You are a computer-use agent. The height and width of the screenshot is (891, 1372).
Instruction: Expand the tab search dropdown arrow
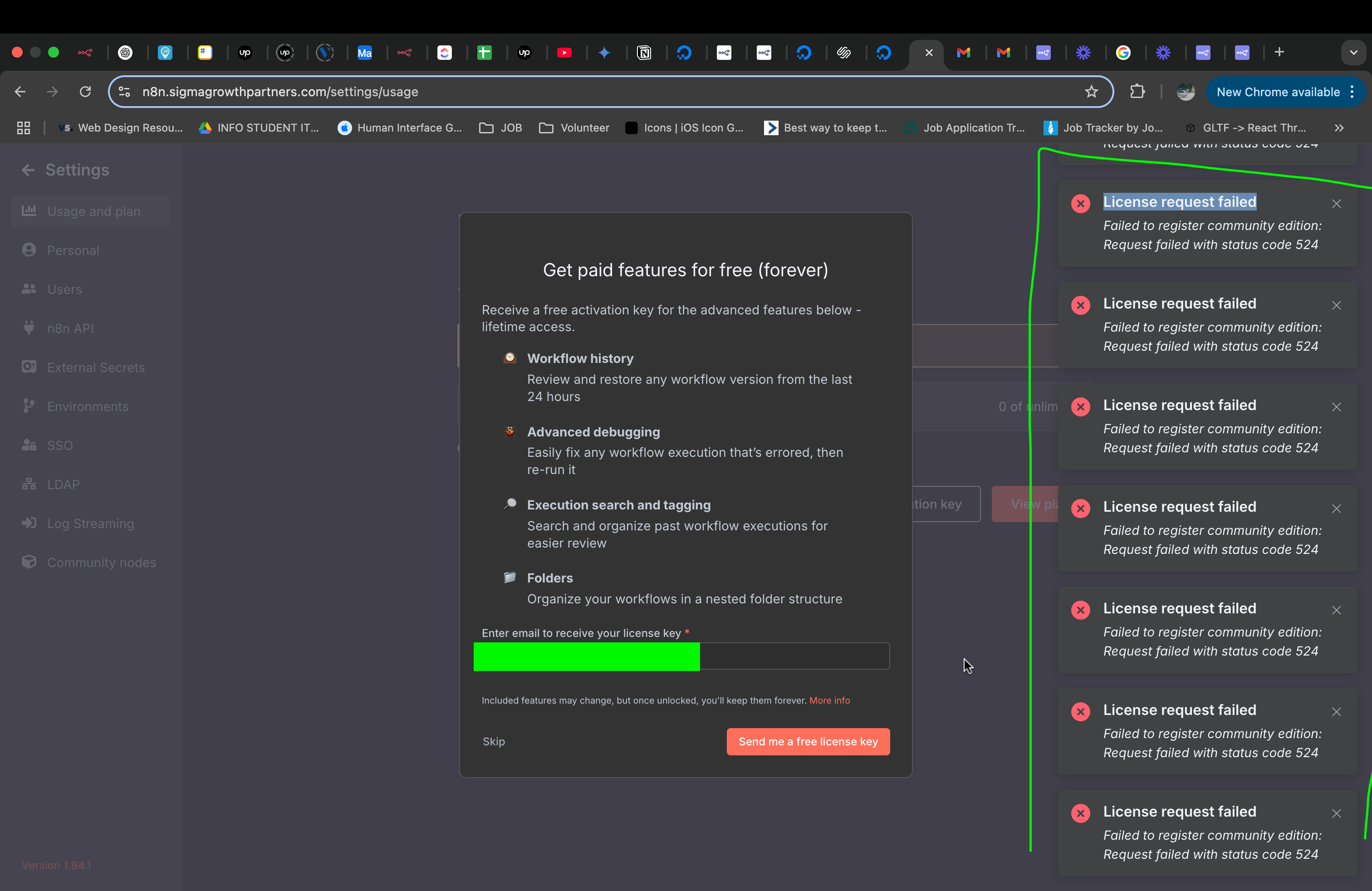[x=1353, y=53]
